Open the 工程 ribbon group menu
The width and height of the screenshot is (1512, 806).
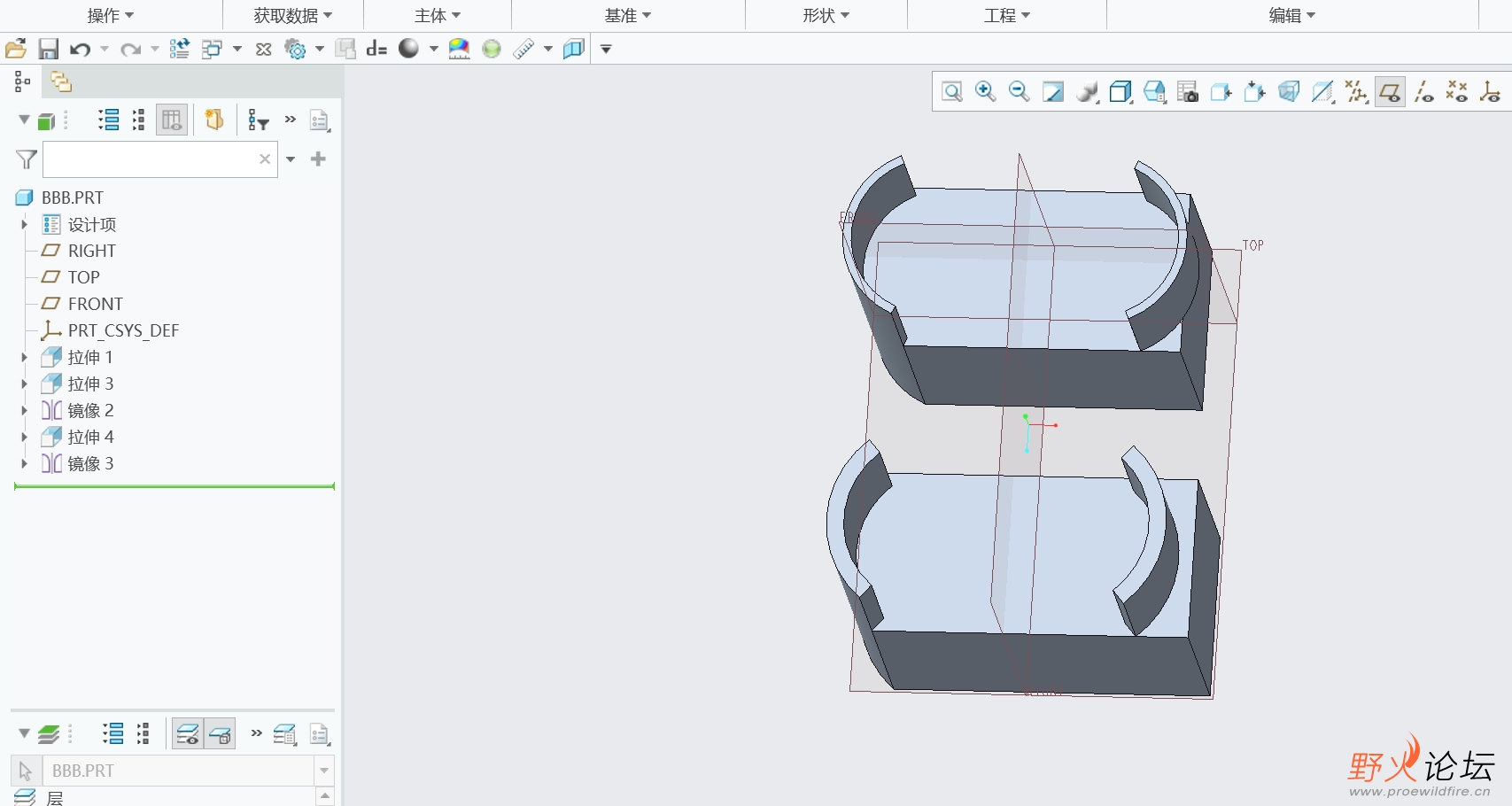[1007, 15]
